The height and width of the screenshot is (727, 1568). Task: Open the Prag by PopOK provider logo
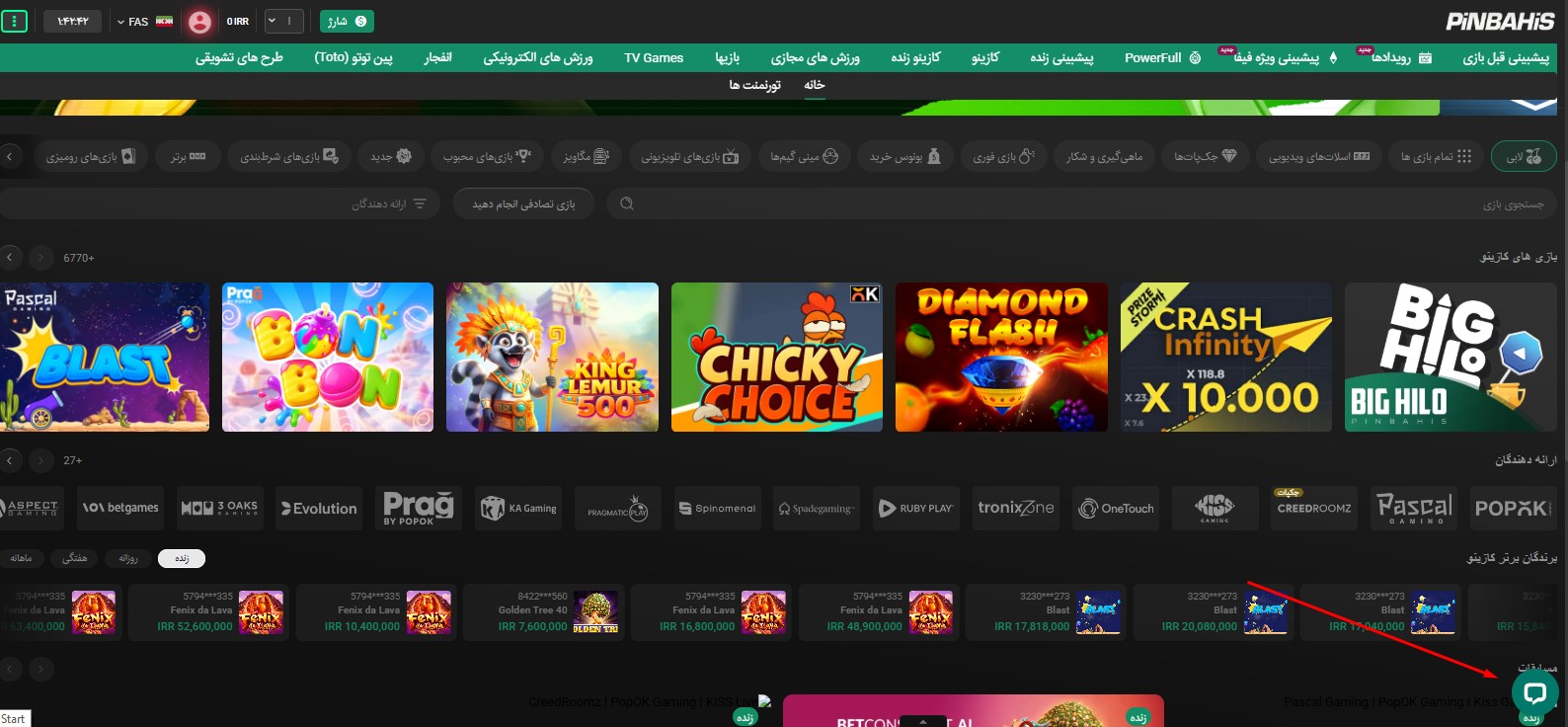[419, 509]
